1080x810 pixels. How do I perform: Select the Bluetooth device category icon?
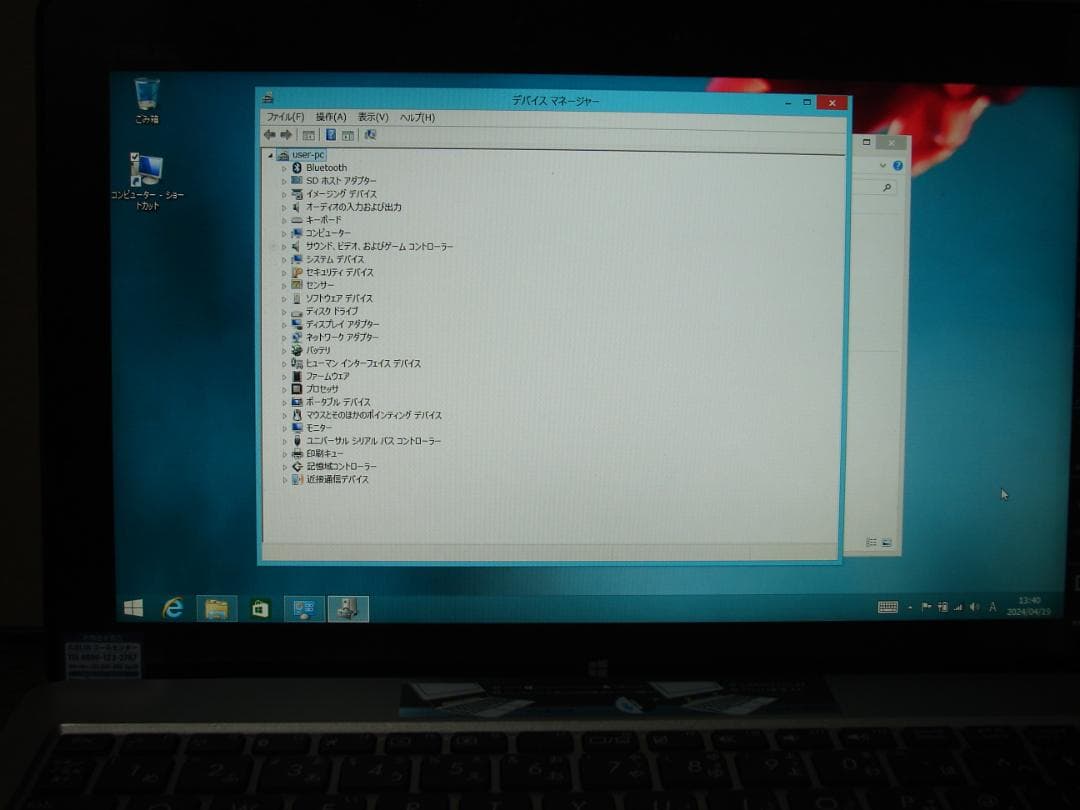[297, 167]
